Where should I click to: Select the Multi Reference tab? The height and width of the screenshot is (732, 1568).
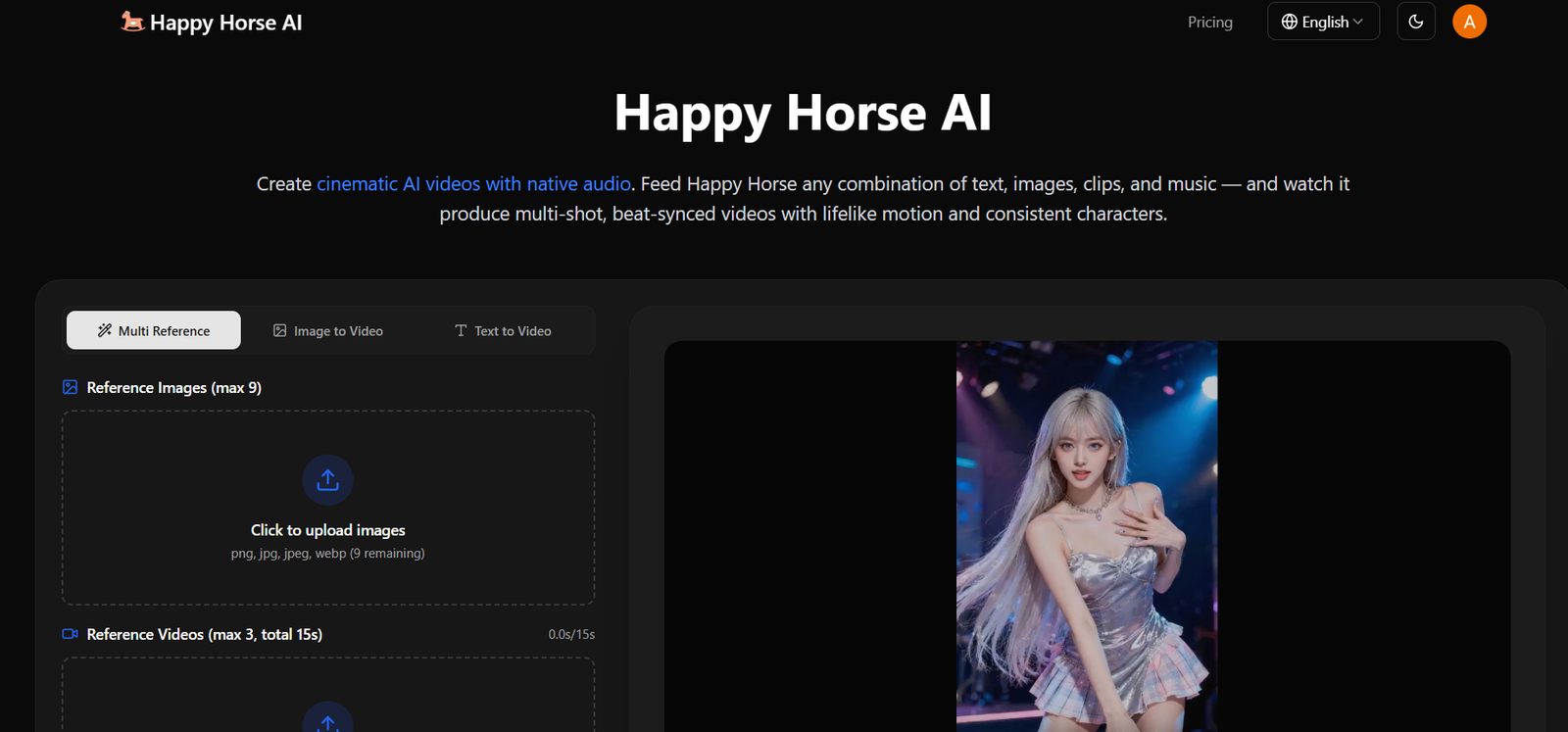[154, 331]
